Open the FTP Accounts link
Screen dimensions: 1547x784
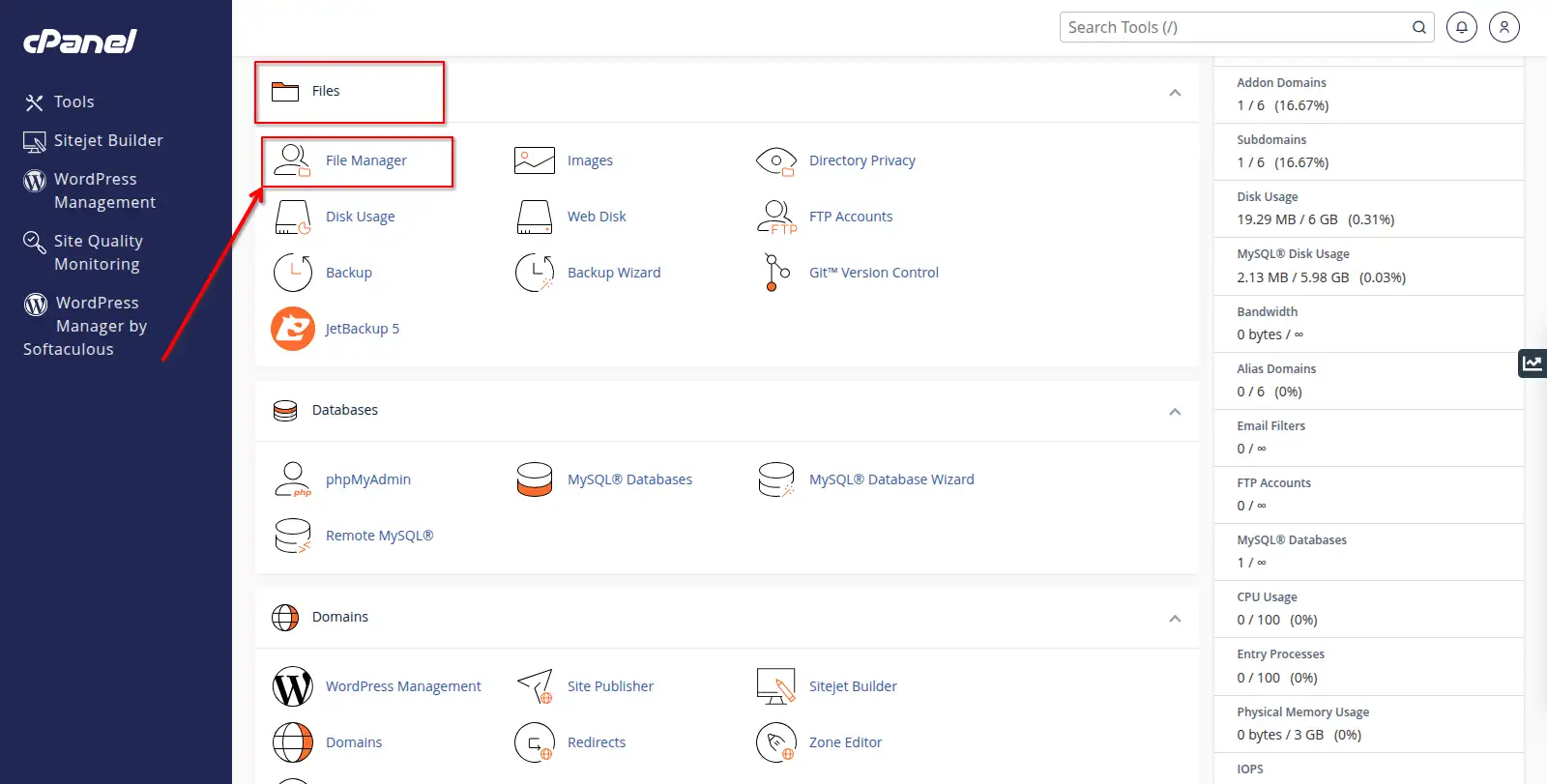pos(851,217)
